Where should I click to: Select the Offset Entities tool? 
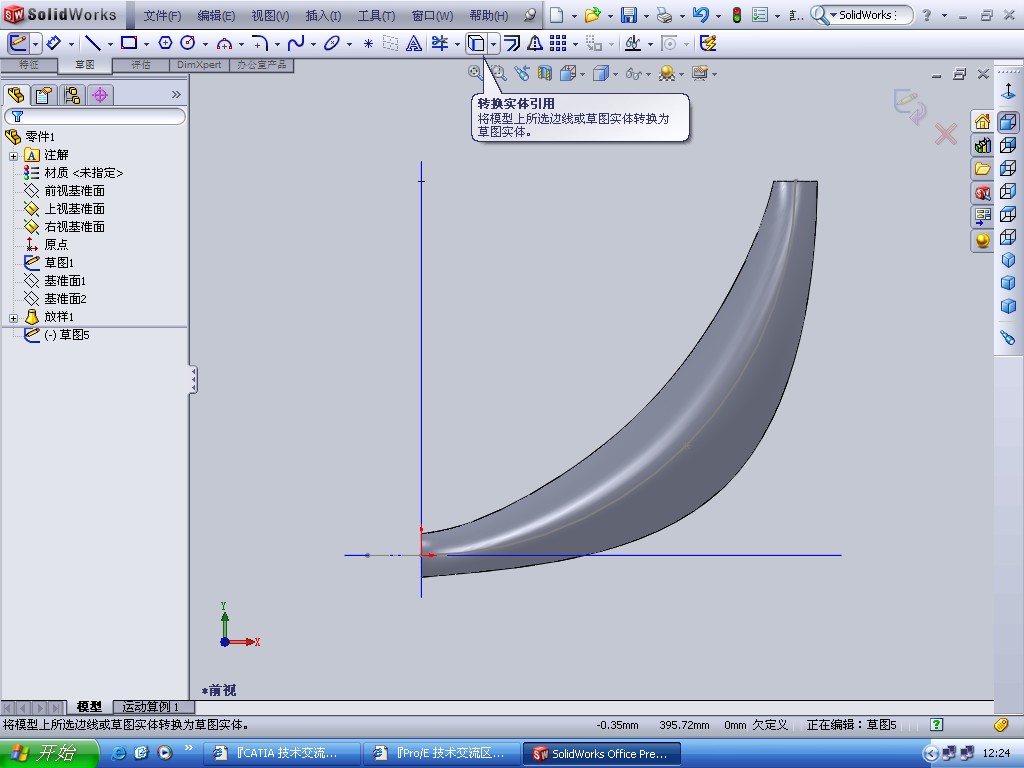(512, 44)
